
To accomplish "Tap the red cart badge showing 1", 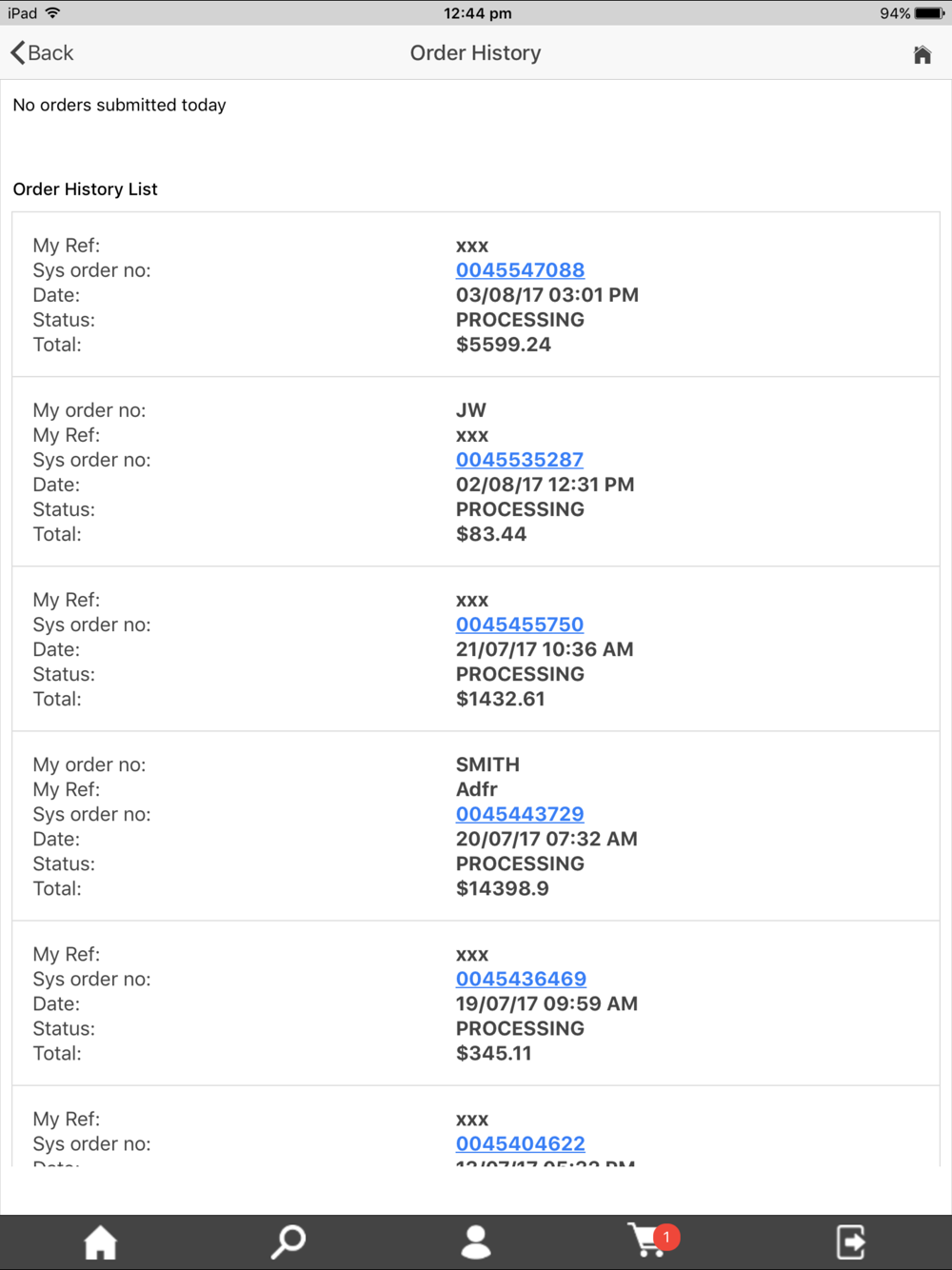I will (666, 1237).
